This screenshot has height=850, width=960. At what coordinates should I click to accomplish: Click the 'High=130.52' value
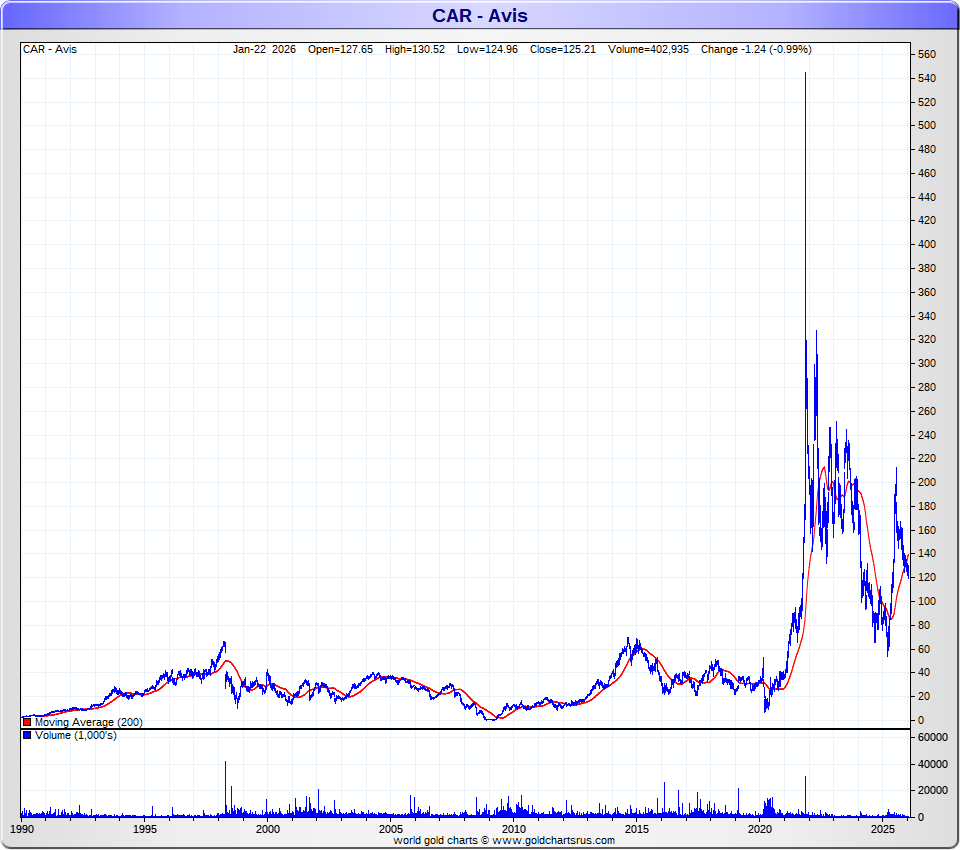(414, 49)
